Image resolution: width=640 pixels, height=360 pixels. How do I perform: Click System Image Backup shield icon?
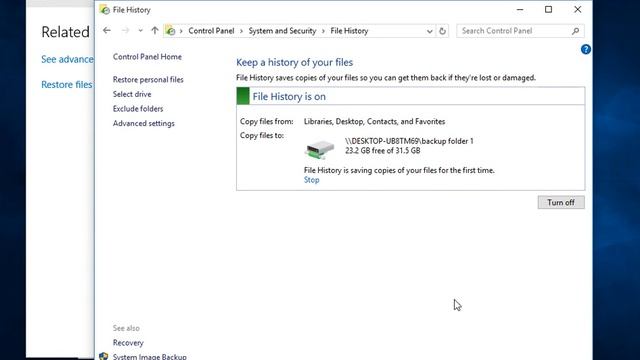(x=104, y=356)
